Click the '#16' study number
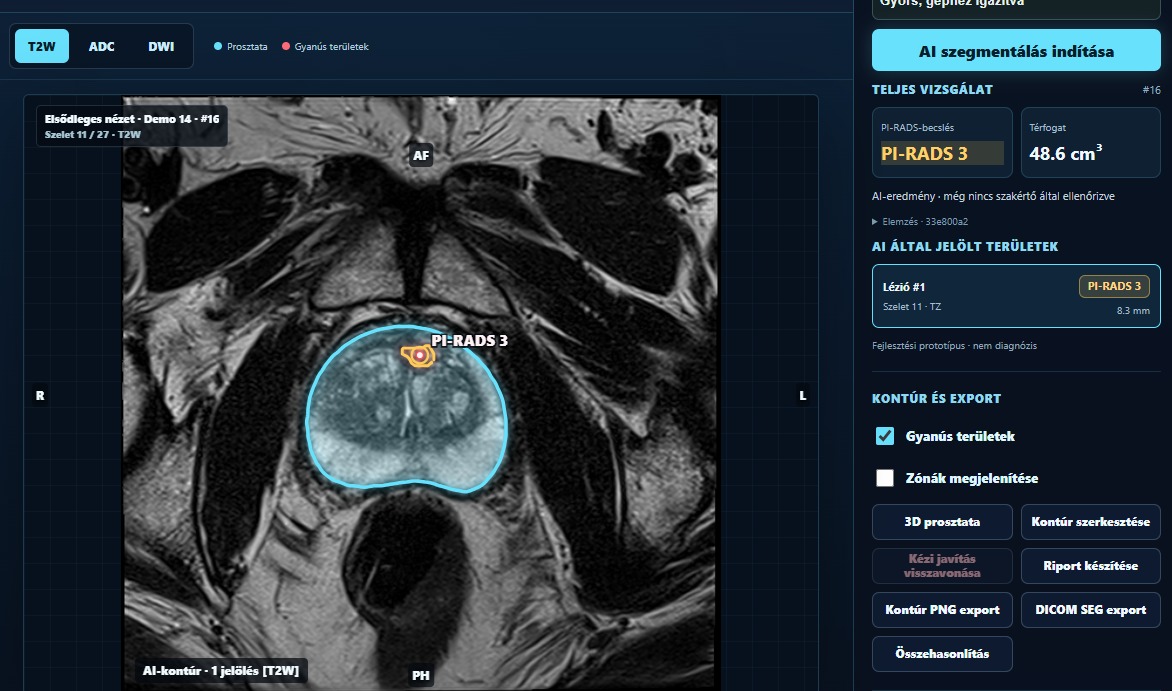 pyautogui.click(x=1151, y=90)
